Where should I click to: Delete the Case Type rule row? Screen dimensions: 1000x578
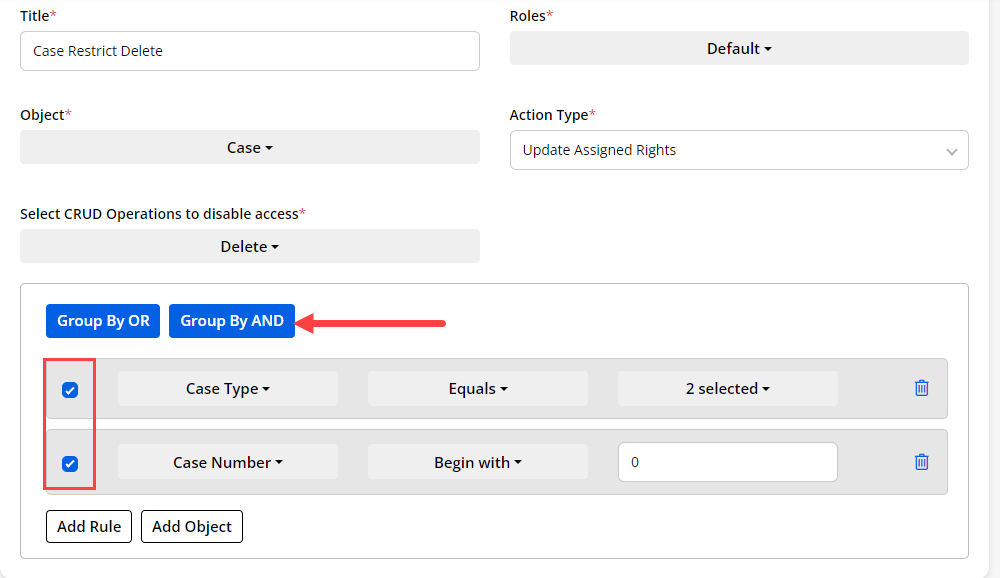point(921,388)
